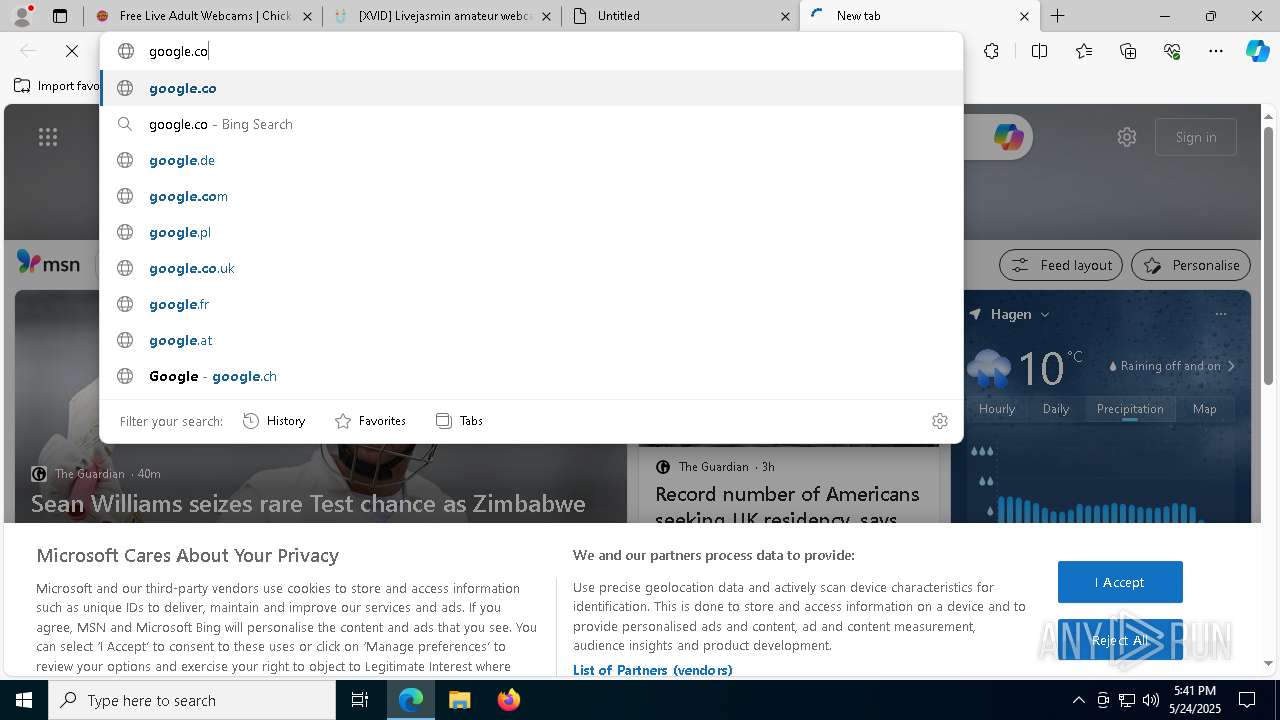Select Map weather tab
The width and height of the screenshot is (1280, 720).
coord(1205,409)
